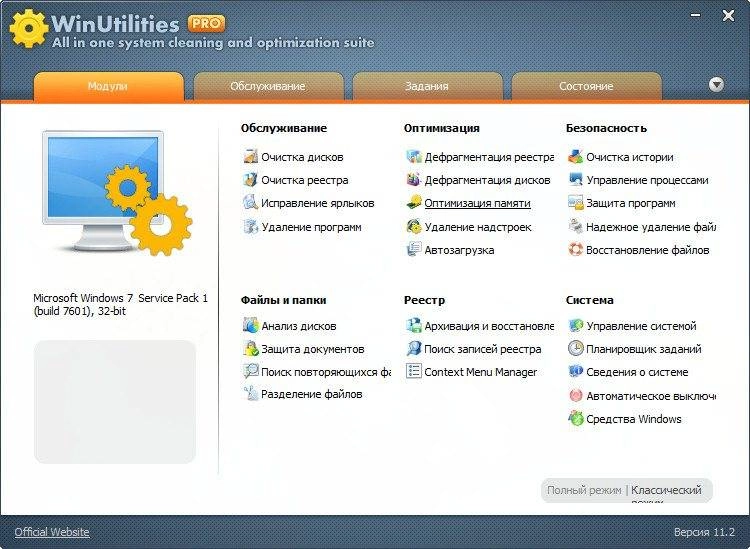Click the Автозагрузка icon
Screen dimensions: 750x549
point(414,250)
